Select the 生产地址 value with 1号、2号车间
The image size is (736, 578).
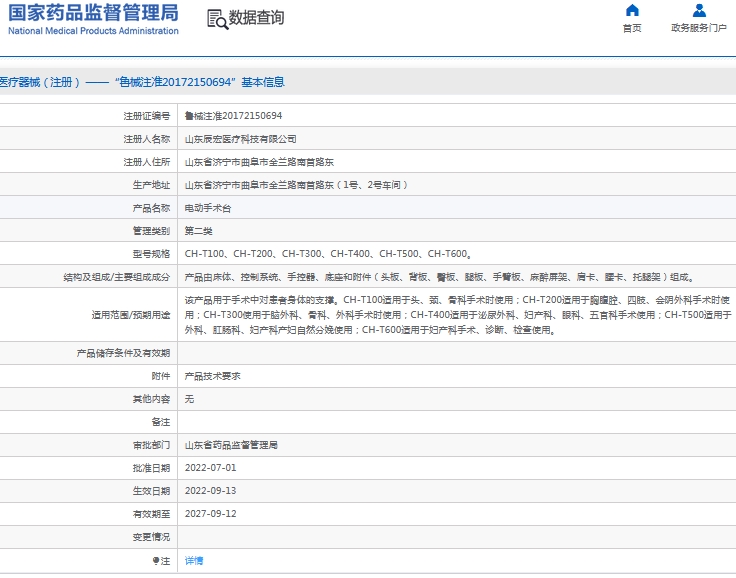coord(297,185)
